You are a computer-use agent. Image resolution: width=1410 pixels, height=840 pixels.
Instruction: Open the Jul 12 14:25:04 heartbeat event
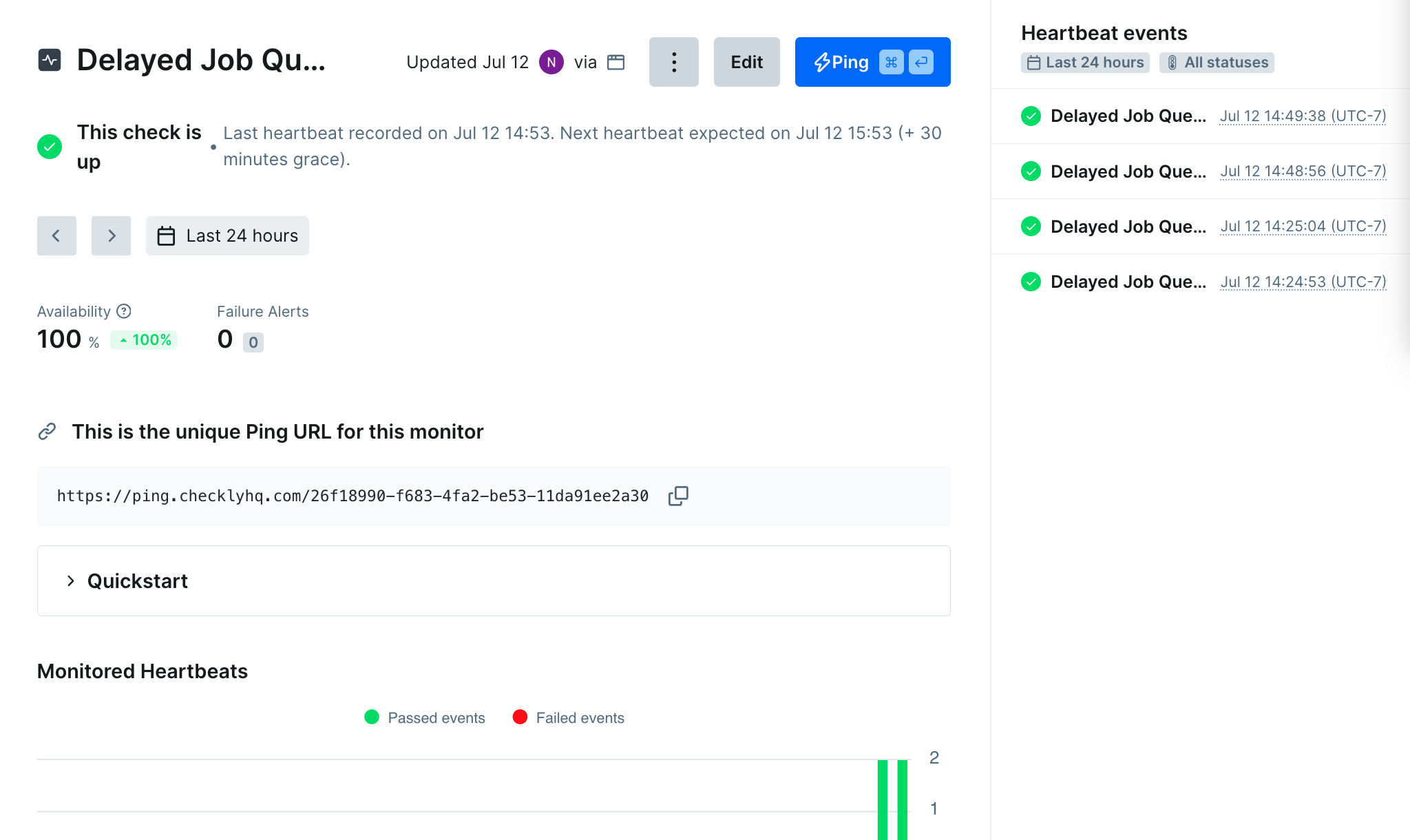click(x=1303, y=226)
